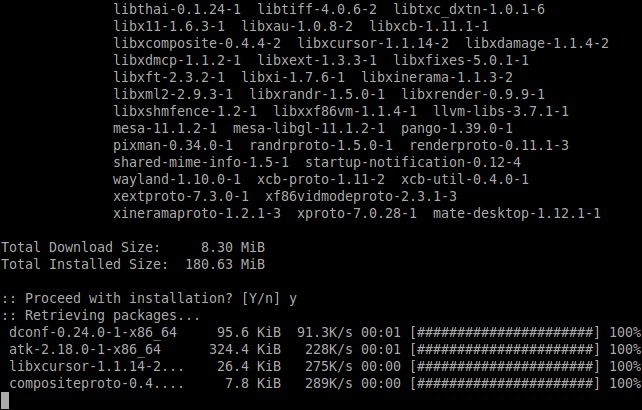Click the libxcursor download progress bar
This screenshot has height=410, width=642.
point(506,366)
